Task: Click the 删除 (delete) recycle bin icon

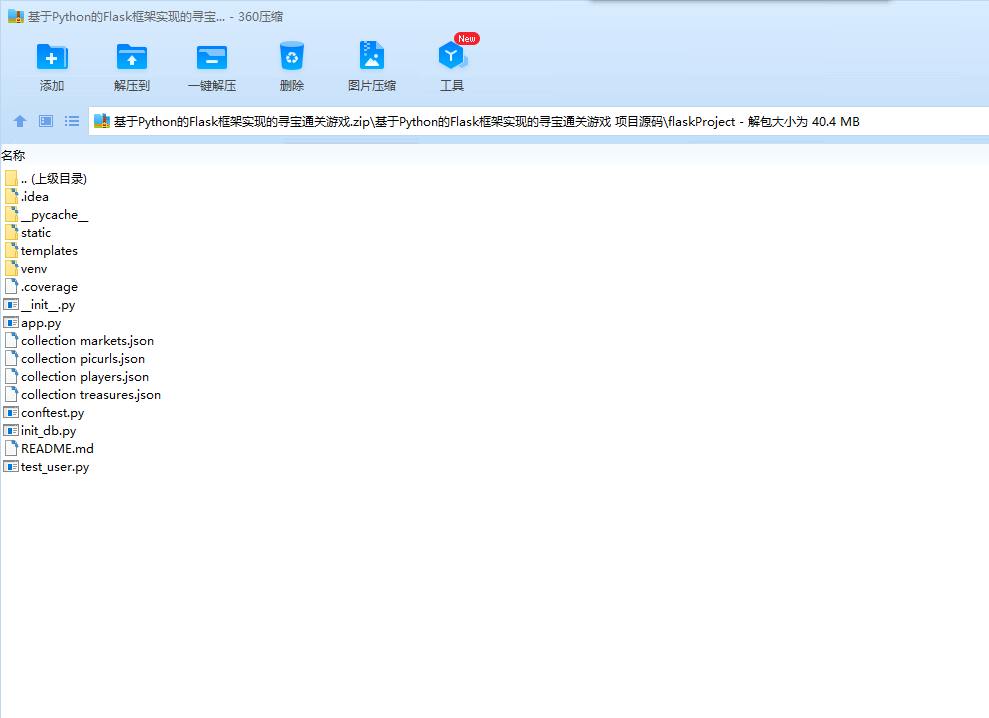Action: click(x=292, y=56)
